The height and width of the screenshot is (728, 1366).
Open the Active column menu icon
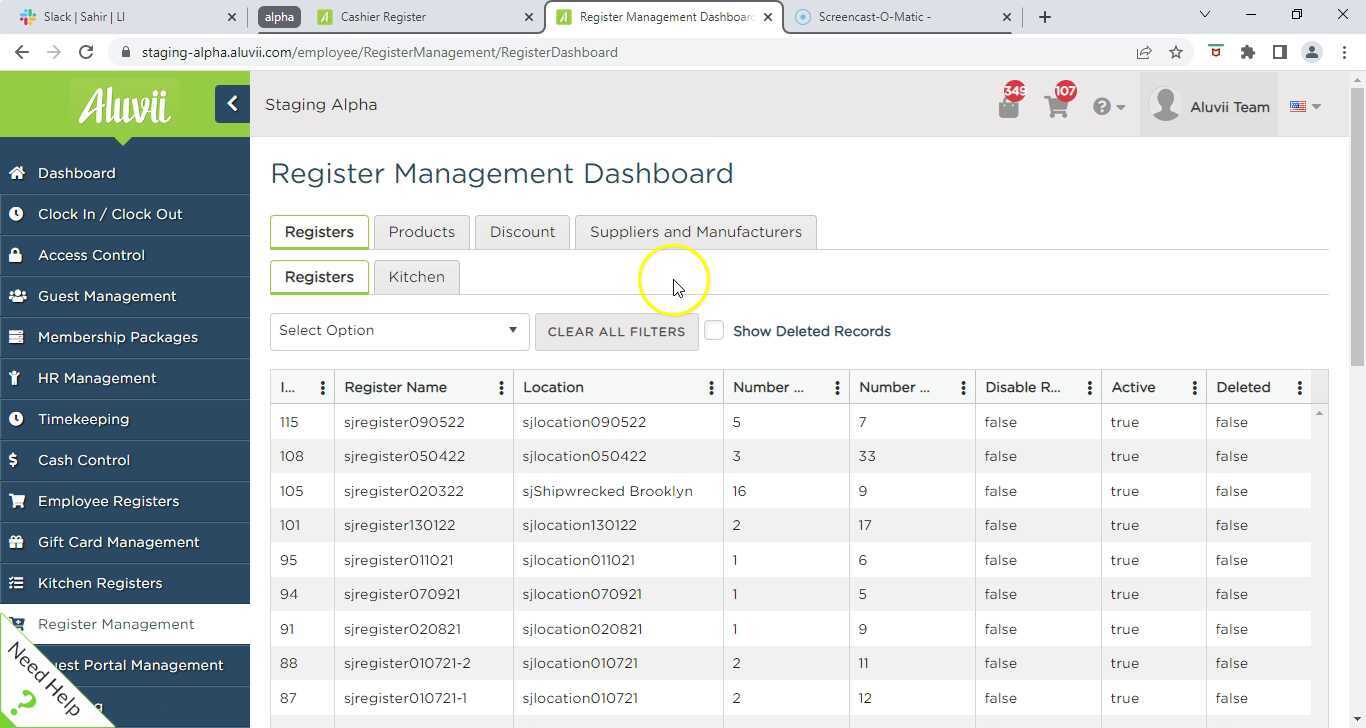click(x=1194, y=388)
